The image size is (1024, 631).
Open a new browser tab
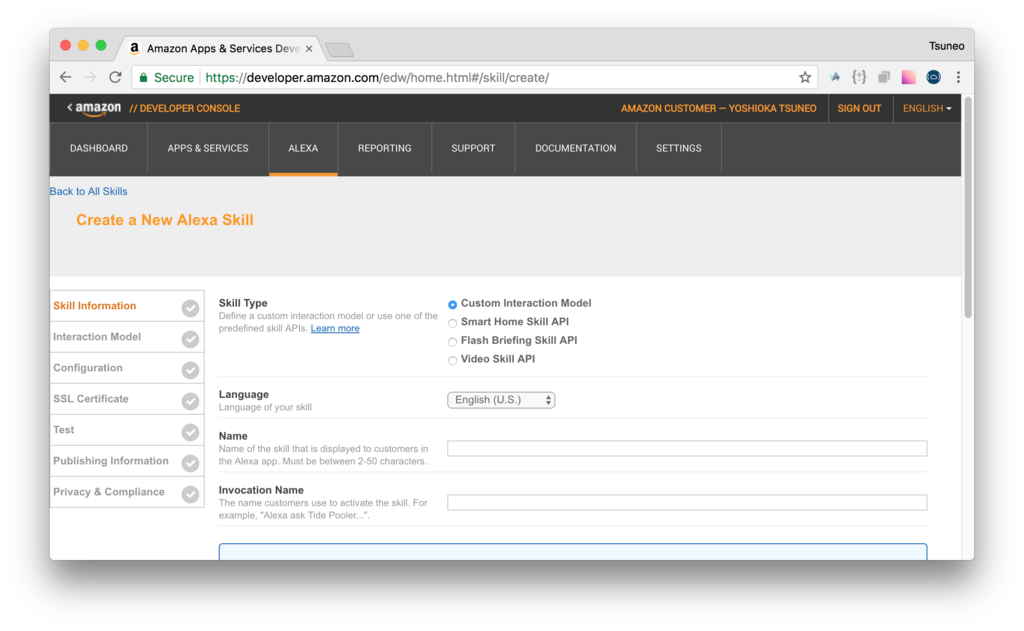[x=339, y=50]
